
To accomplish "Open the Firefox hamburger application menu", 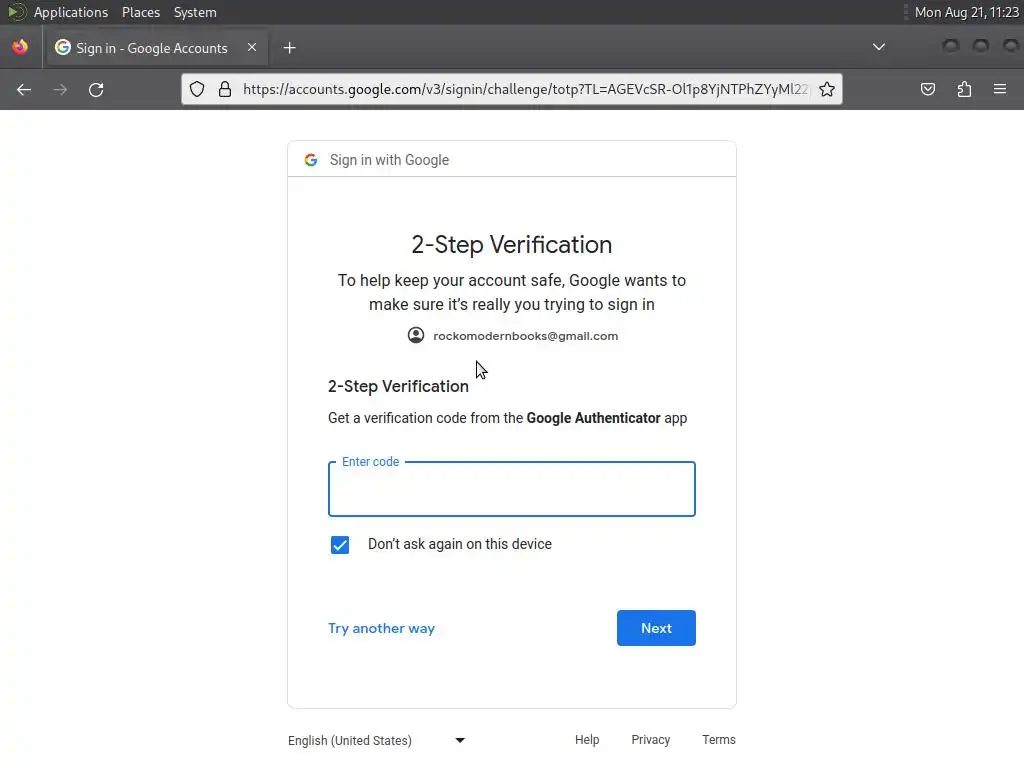I will click(999, 90).
